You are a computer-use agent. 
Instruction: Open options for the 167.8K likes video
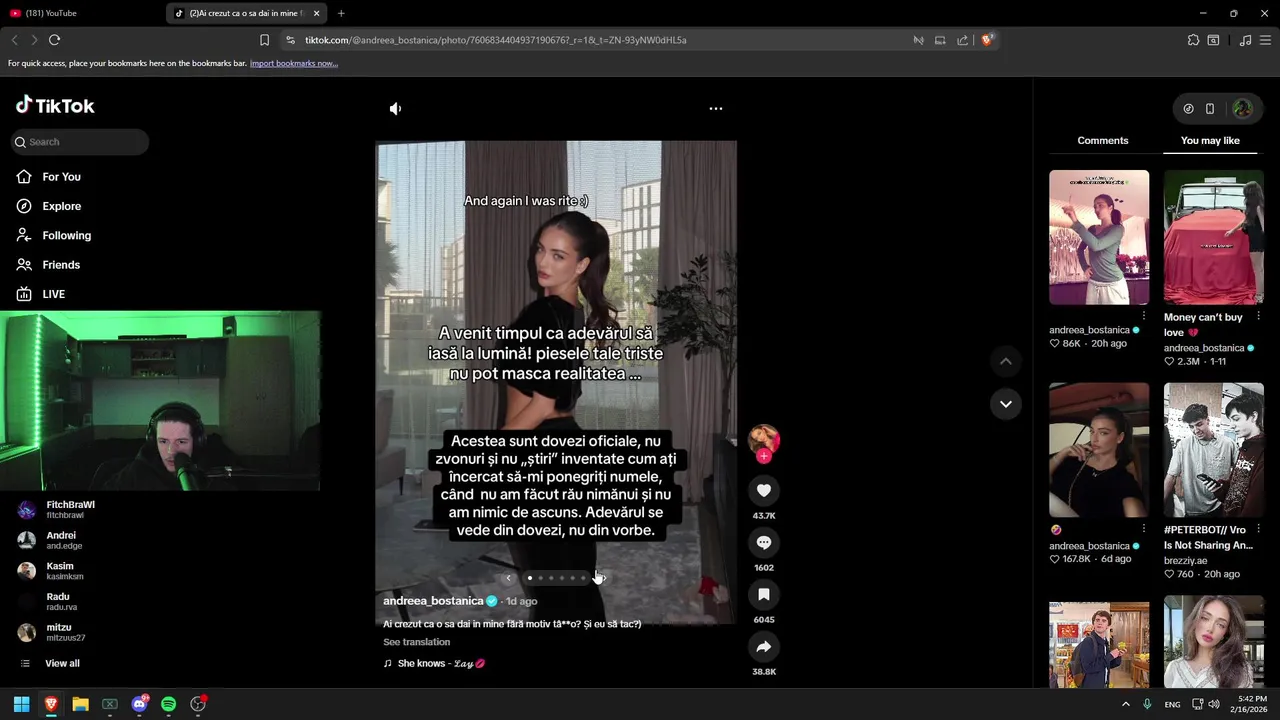[1144, 529]
